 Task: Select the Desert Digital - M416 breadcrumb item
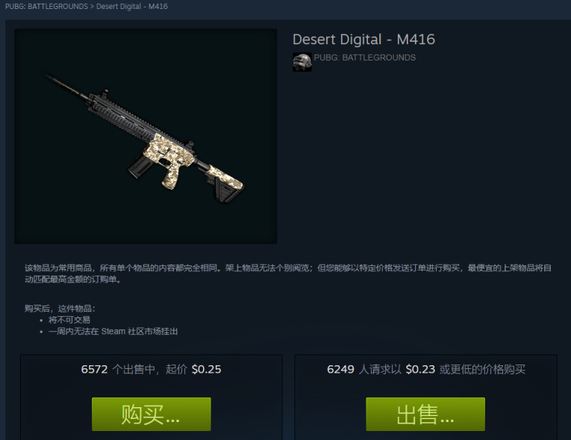[132, 7]
